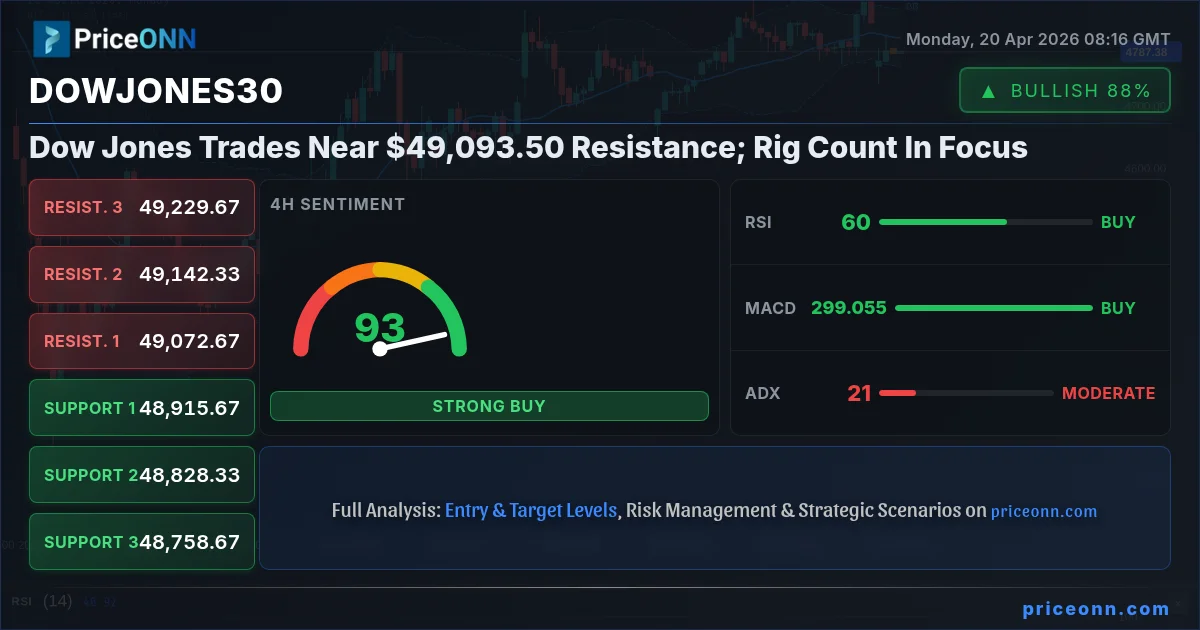This screenshot has height=630, width=1200.
Task: Click the DOWJONES30 symbol title
Action: point(156,91)
